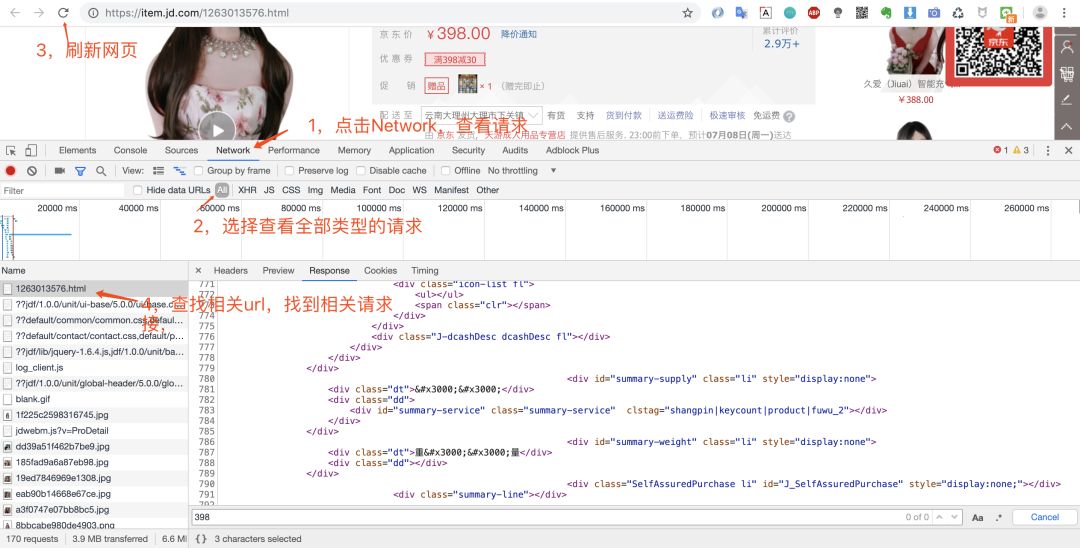Play the product video
The width and height of the screenshot is (1080, 548).
218,129
